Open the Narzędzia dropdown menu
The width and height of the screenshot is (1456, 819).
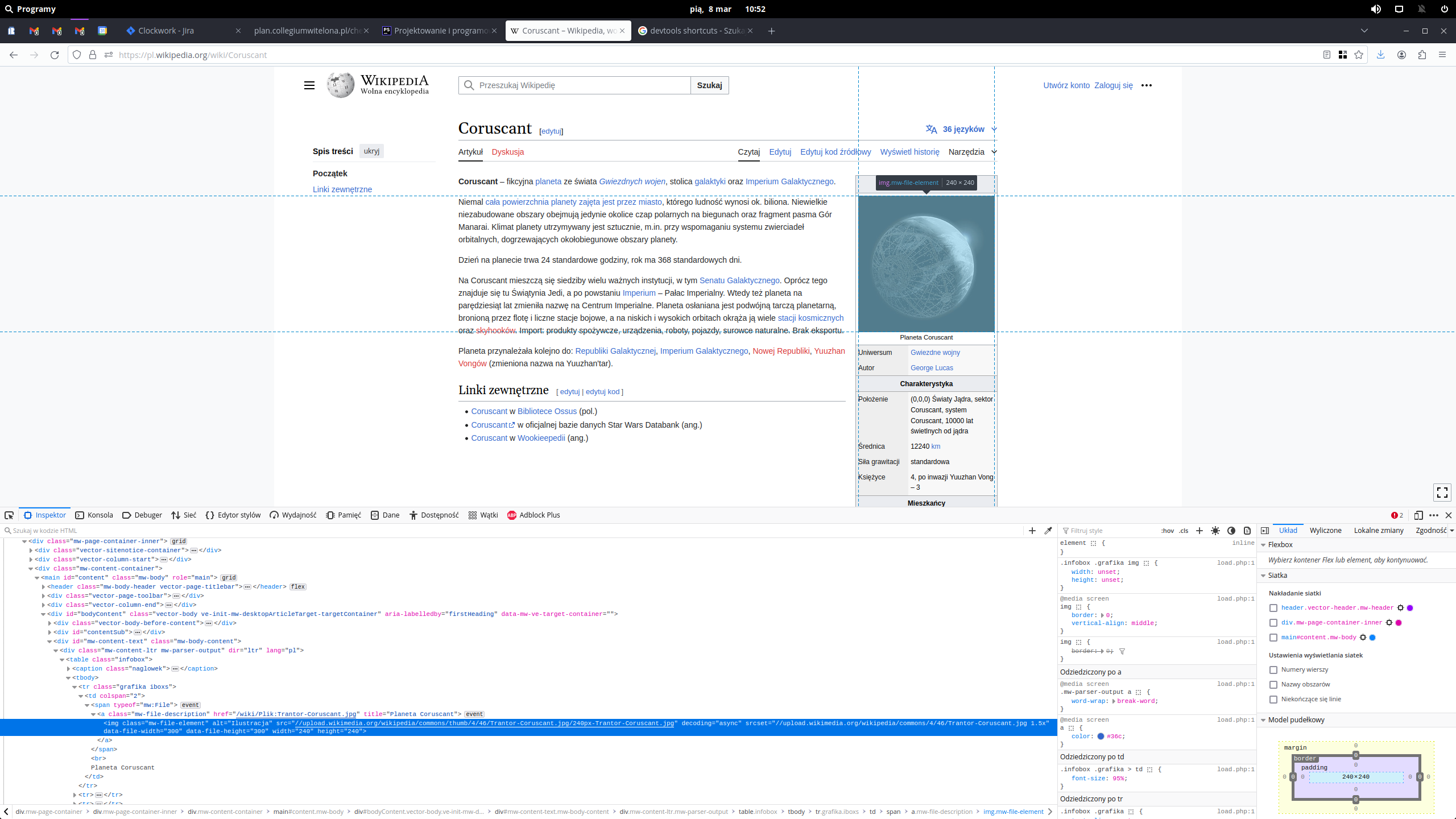(x=972, y=152)
